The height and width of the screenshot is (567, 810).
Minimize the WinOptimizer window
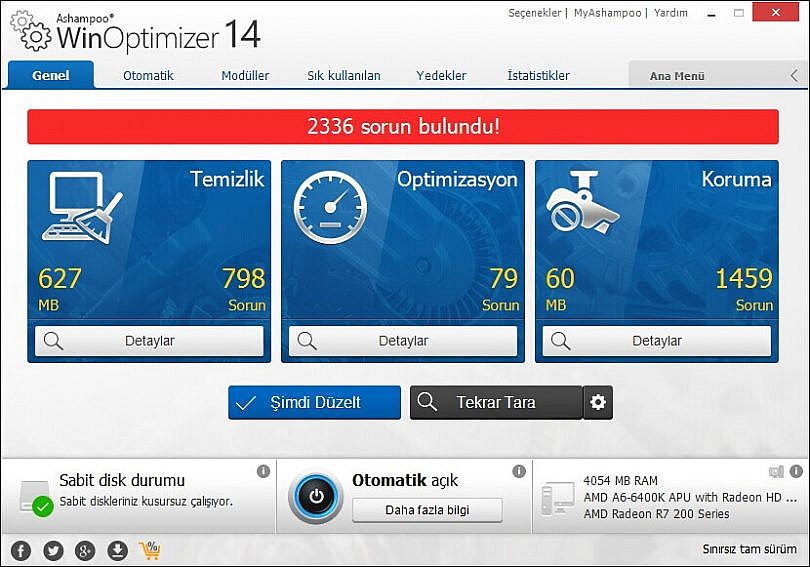click(711, 13)
